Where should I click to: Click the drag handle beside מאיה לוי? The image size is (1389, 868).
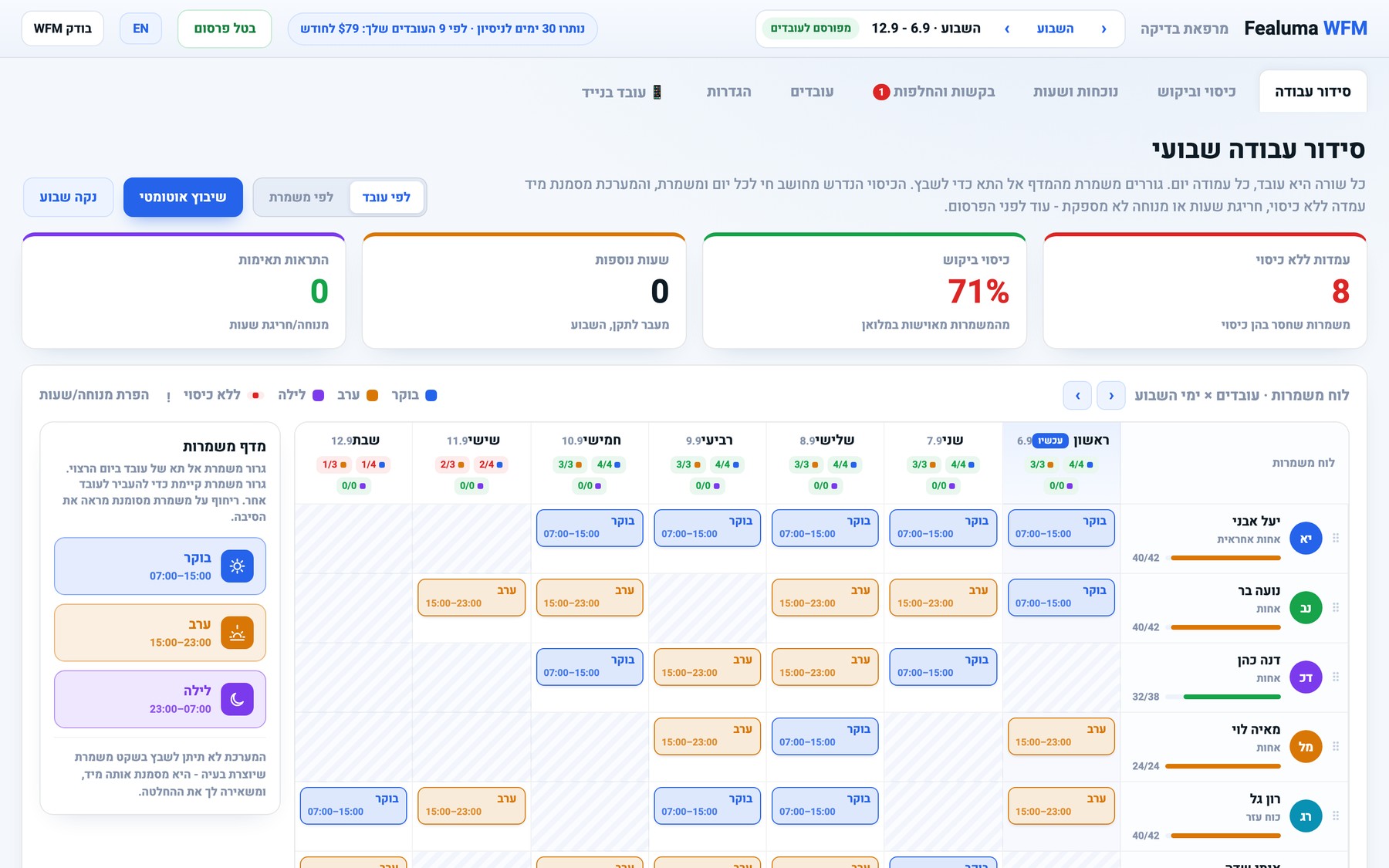(1336, 746)
